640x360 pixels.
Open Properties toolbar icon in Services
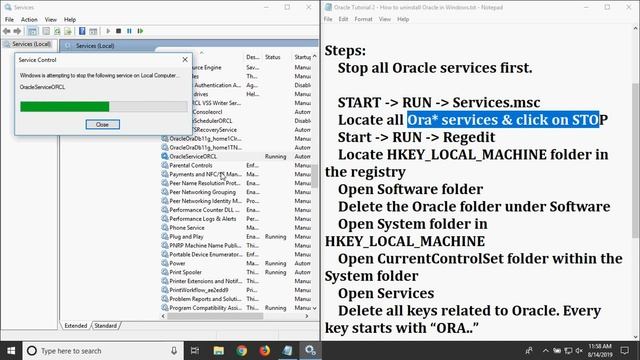[x=46, y=31]
